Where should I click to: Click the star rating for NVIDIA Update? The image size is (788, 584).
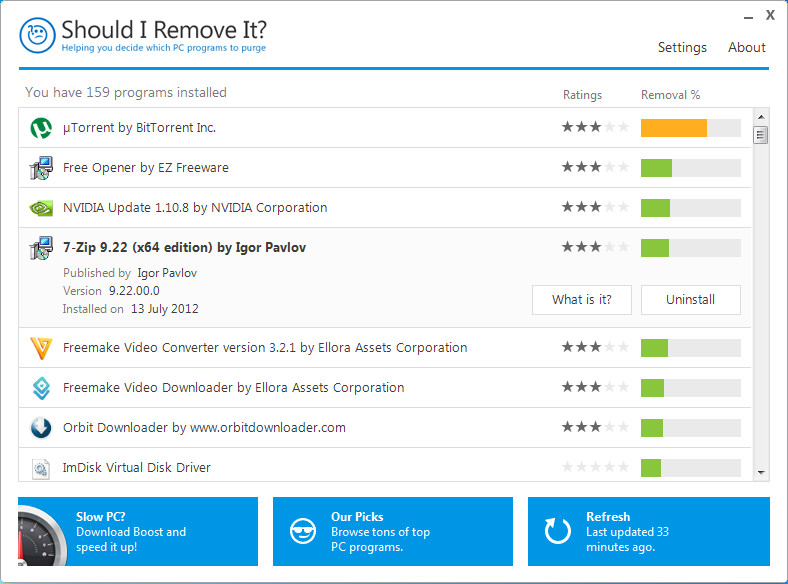[595, 207]
